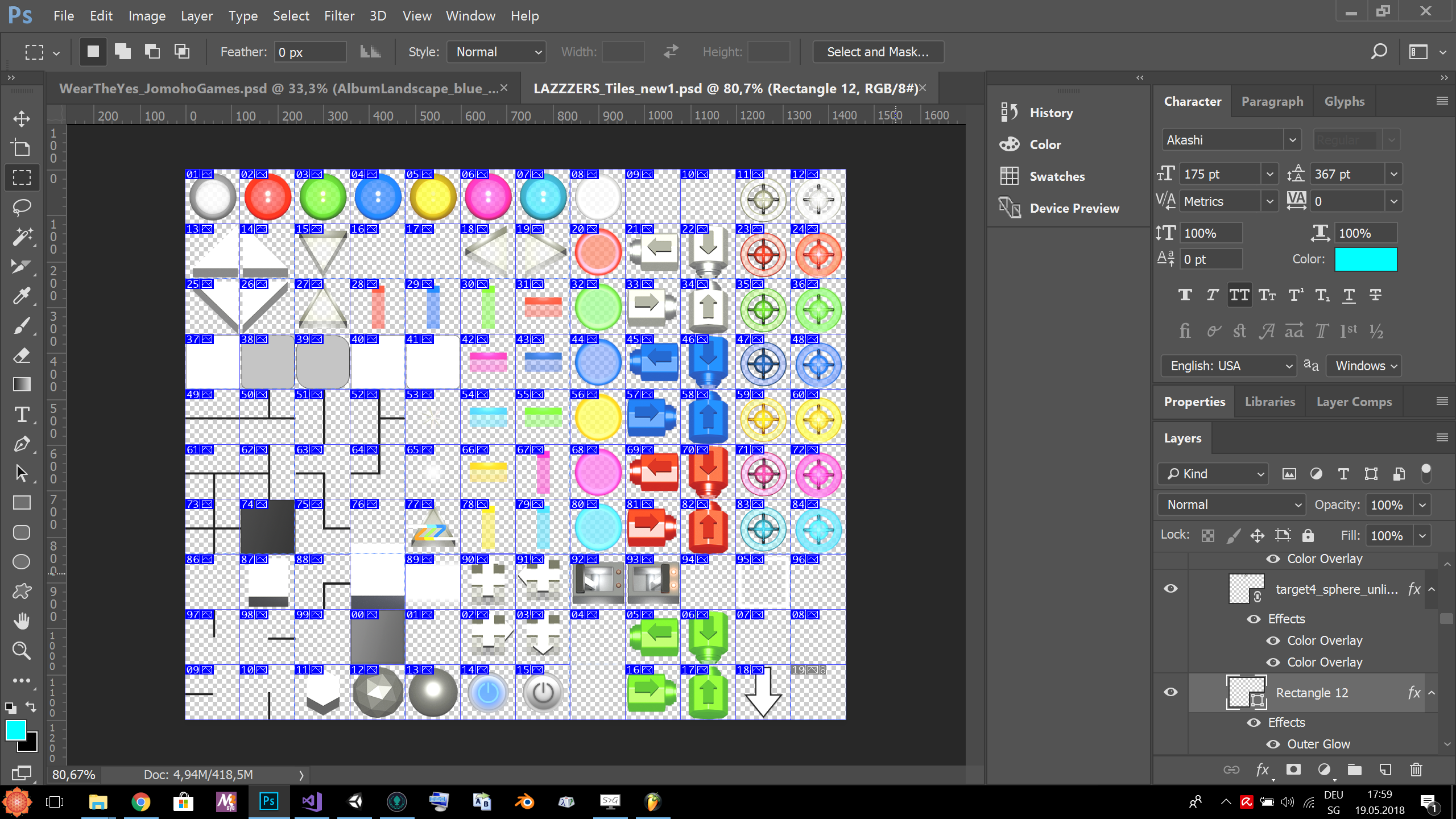Select the Move tool
Screen dimensions: 1456x819
[x=22, y=118]
